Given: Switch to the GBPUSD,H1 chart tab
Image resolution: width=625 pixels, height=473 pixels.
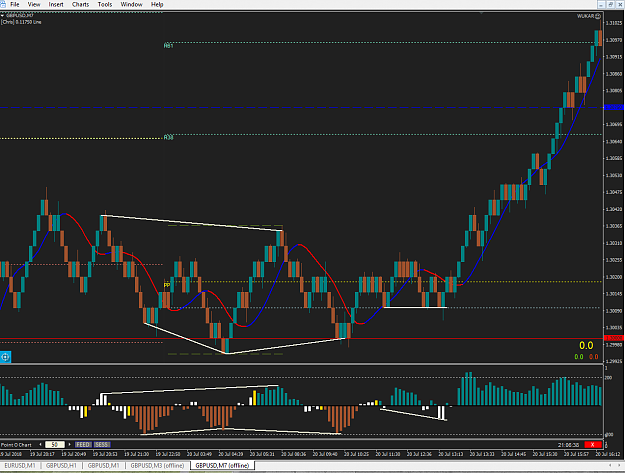Looking at the screenshot, I should (x=61, y=465).
